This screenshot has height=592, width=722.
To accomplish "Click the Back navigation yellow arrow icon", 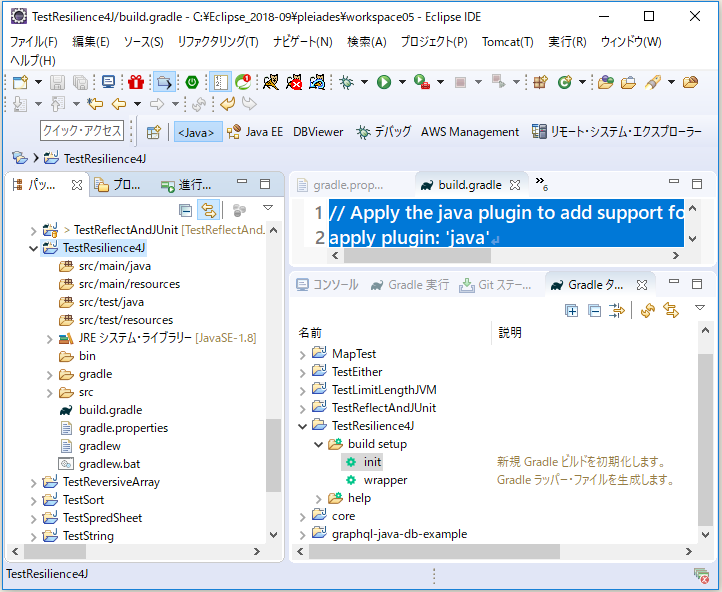I will click(x=119, y=104).
